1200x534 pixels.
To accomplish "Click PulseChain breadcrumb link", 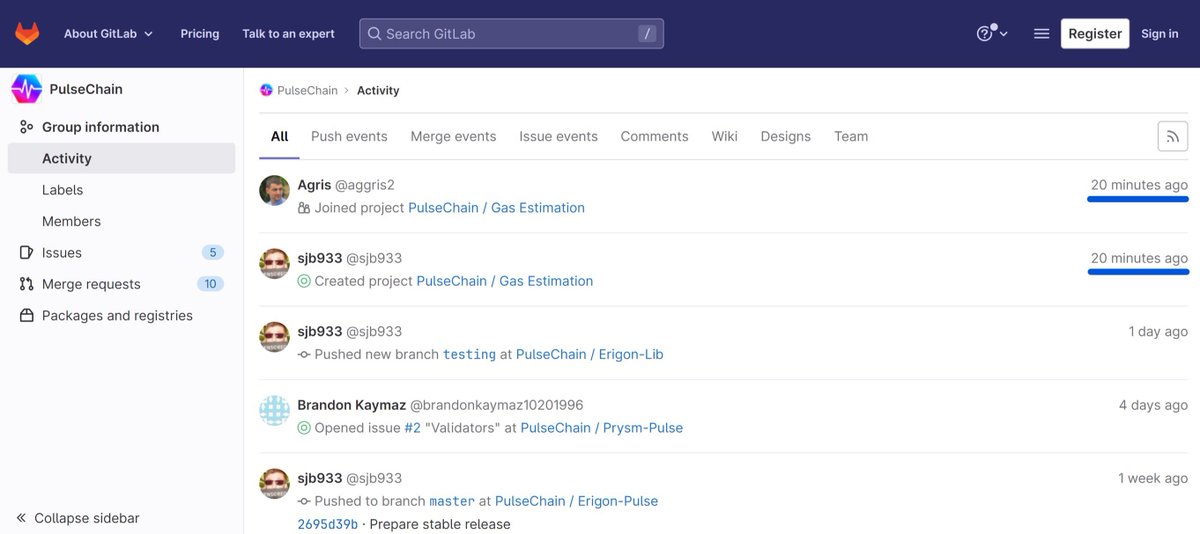I will pyautogui.click(x=307, y=90).
